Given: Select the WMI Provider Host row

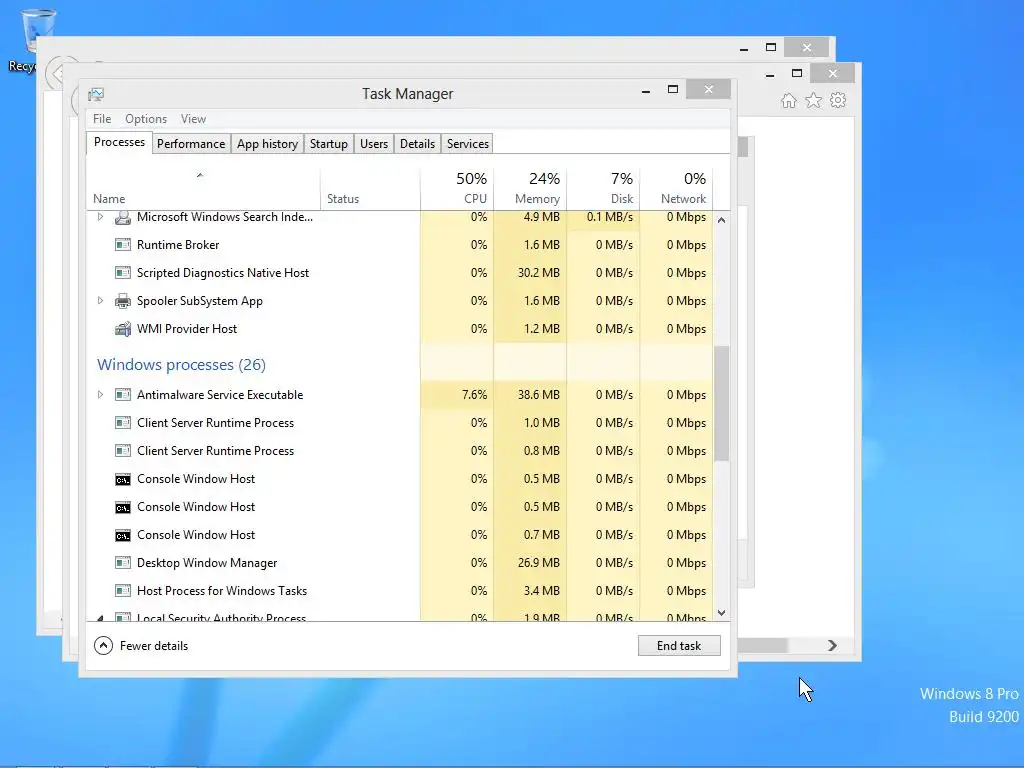Looking at the screenshot, I should click(400, 329).
